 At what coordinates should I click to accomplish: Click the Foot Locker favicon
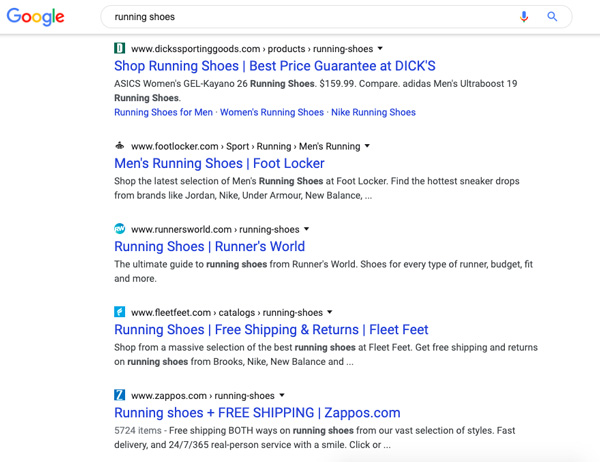click(x=119, y=145)
